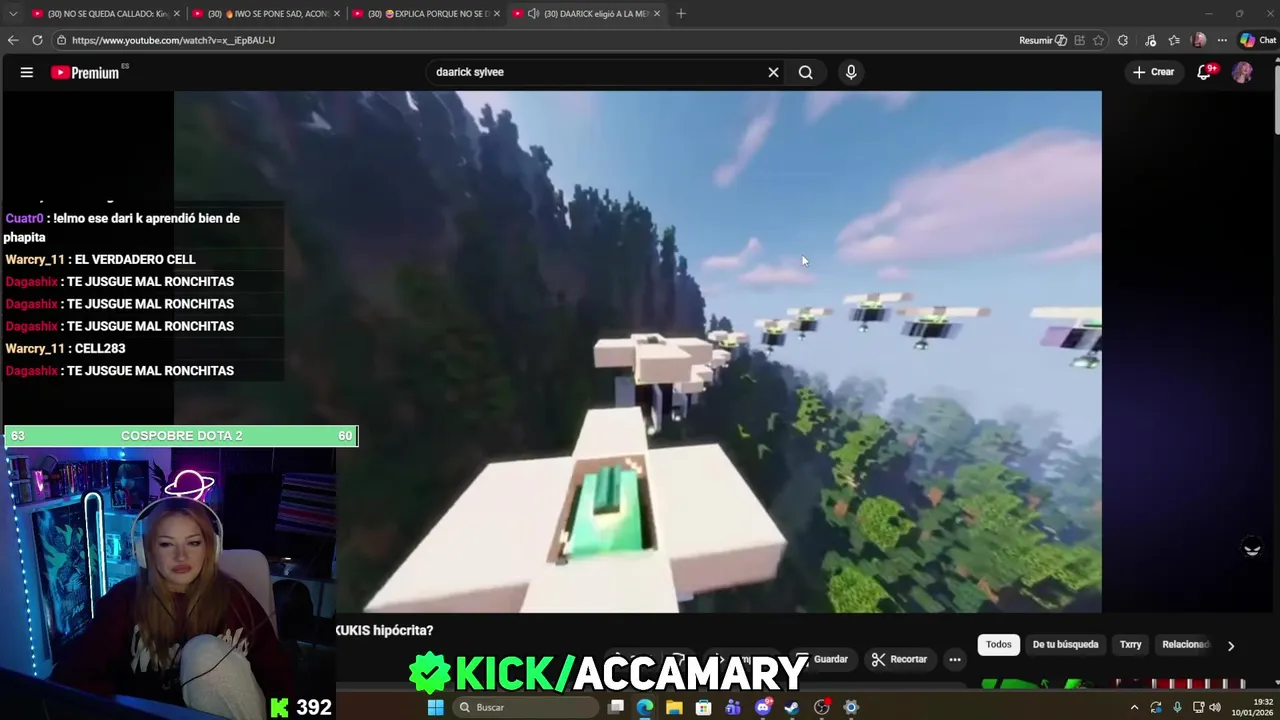Image resolution: width=1280 pixels, height=720 pixels.
Task: Click the video player area
Action: [638, 351]
